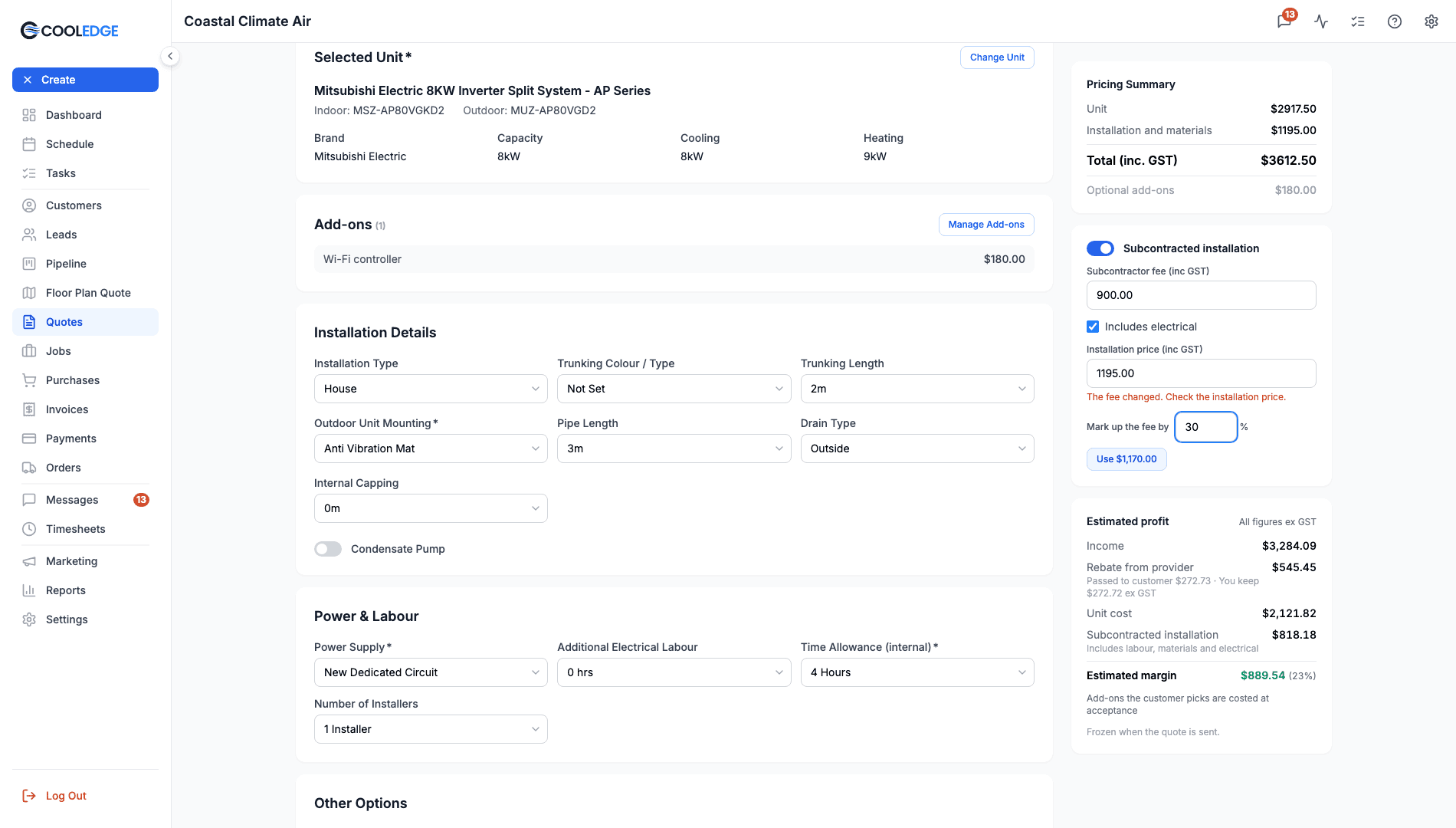Click the Dashboard grid icon
This screenshot has height=828, width=1456.
coord(29,115)
